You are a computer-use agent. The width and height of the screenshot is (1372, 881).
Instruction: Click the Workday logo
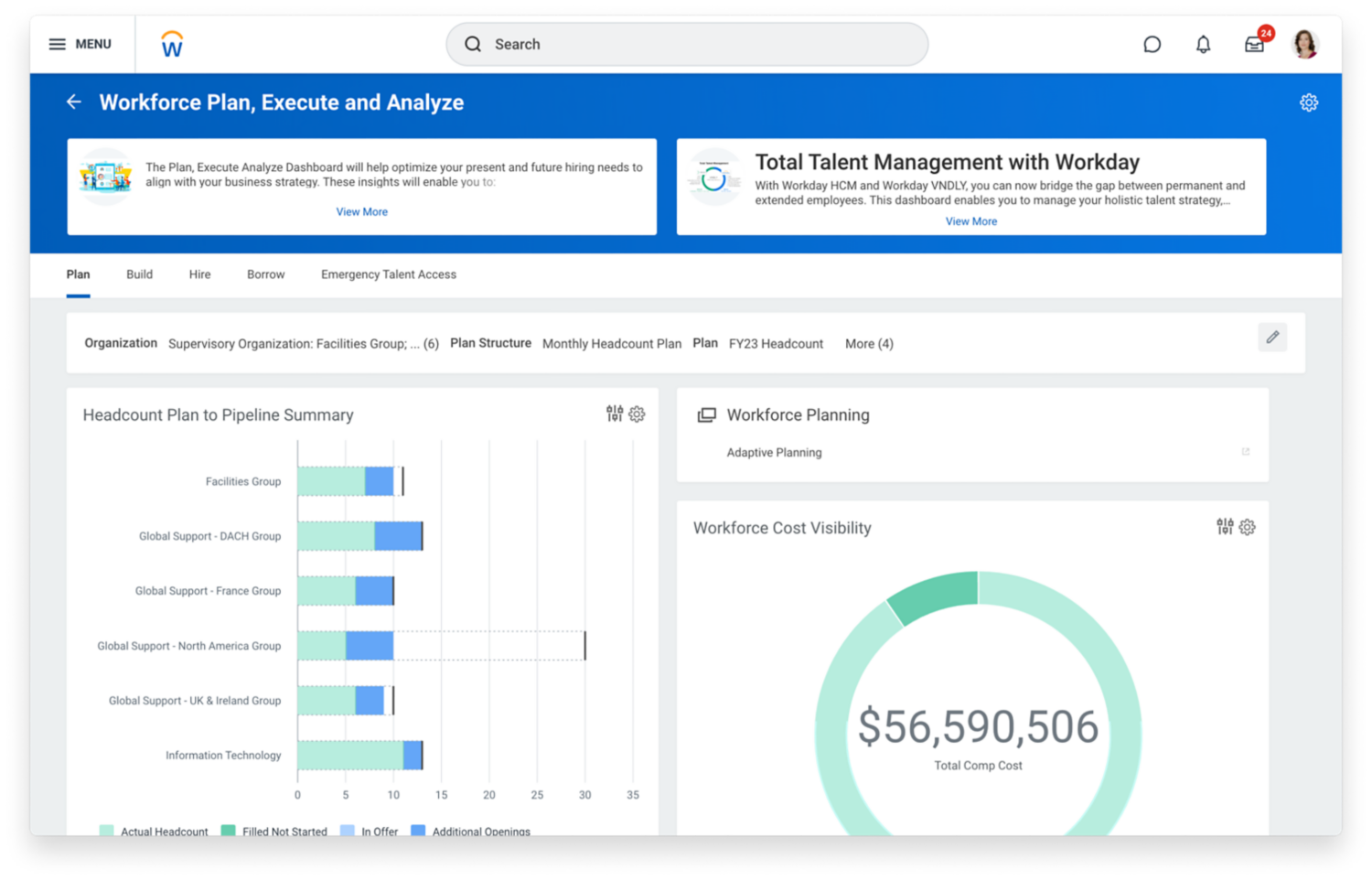(172, 44)
